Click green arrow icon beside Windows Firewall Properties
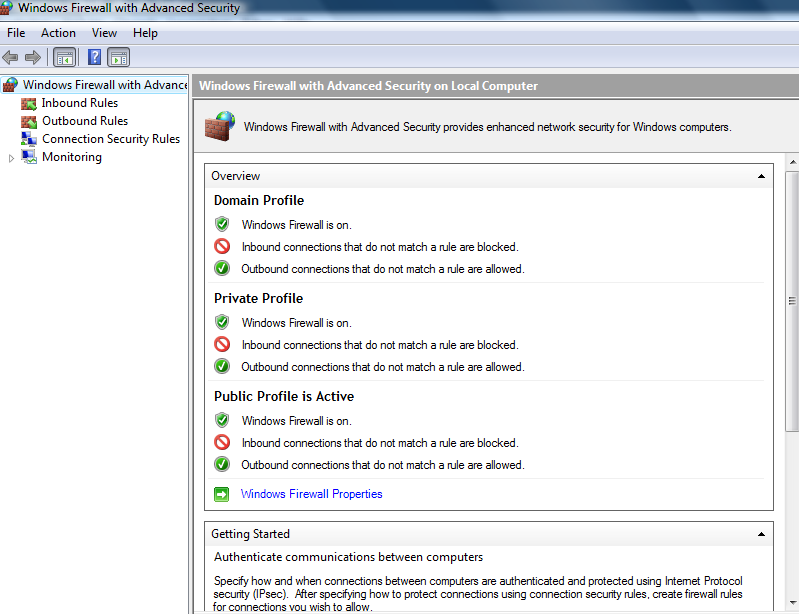 pyautogui.click(x=222, y=494)
